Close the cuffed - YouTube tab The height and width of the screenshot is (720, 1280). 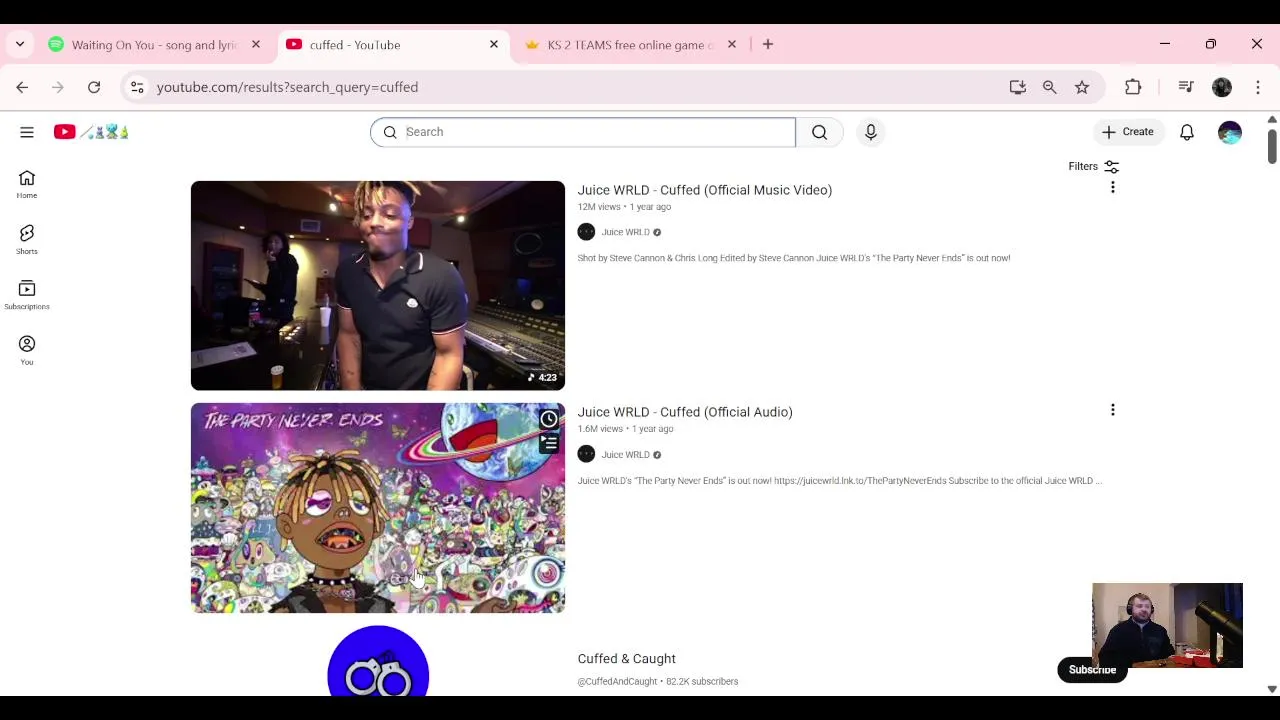point(494,44)
